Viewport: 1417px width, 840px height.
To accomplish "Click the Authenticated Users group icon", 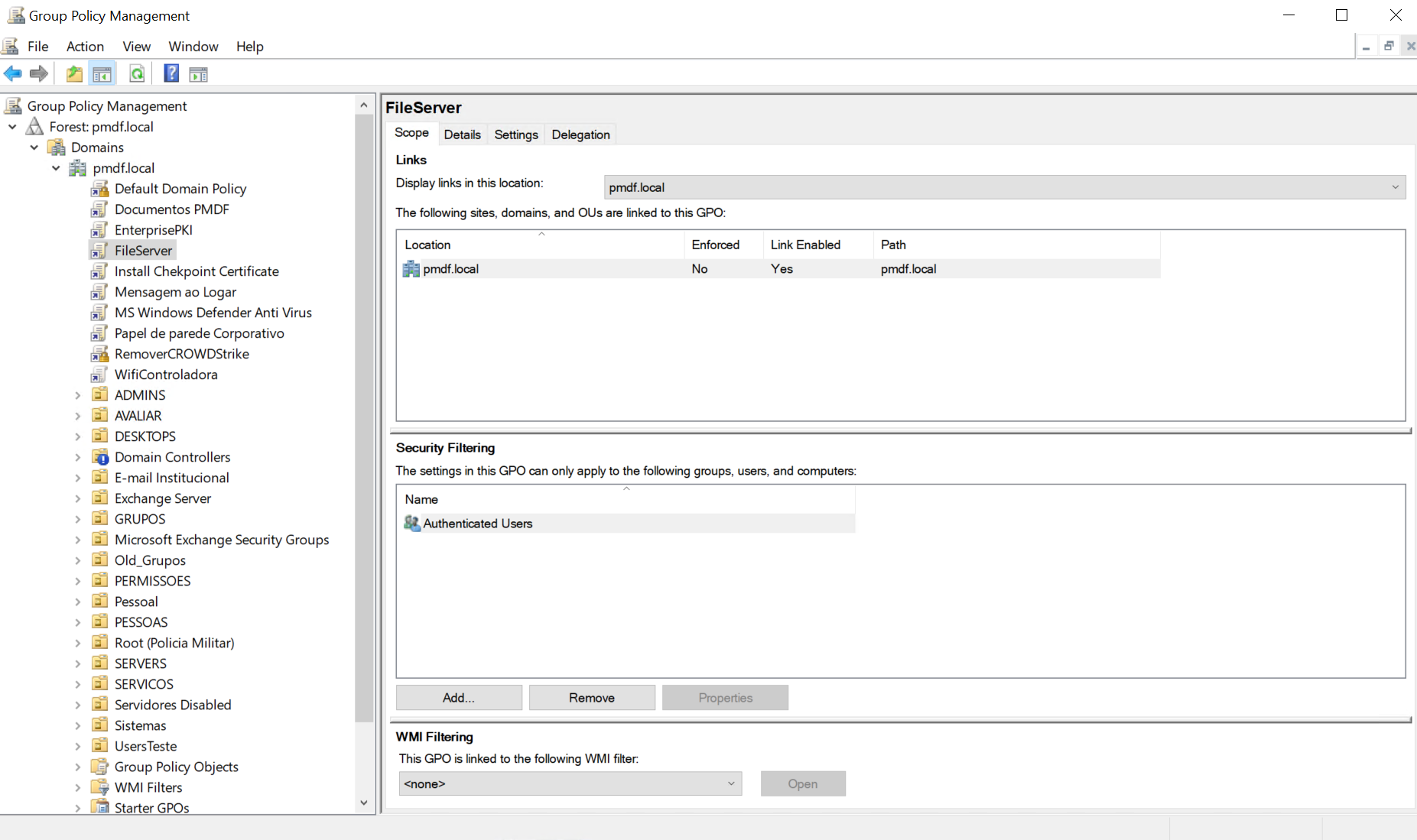I will pyautogui.click(x=412, y=524).
